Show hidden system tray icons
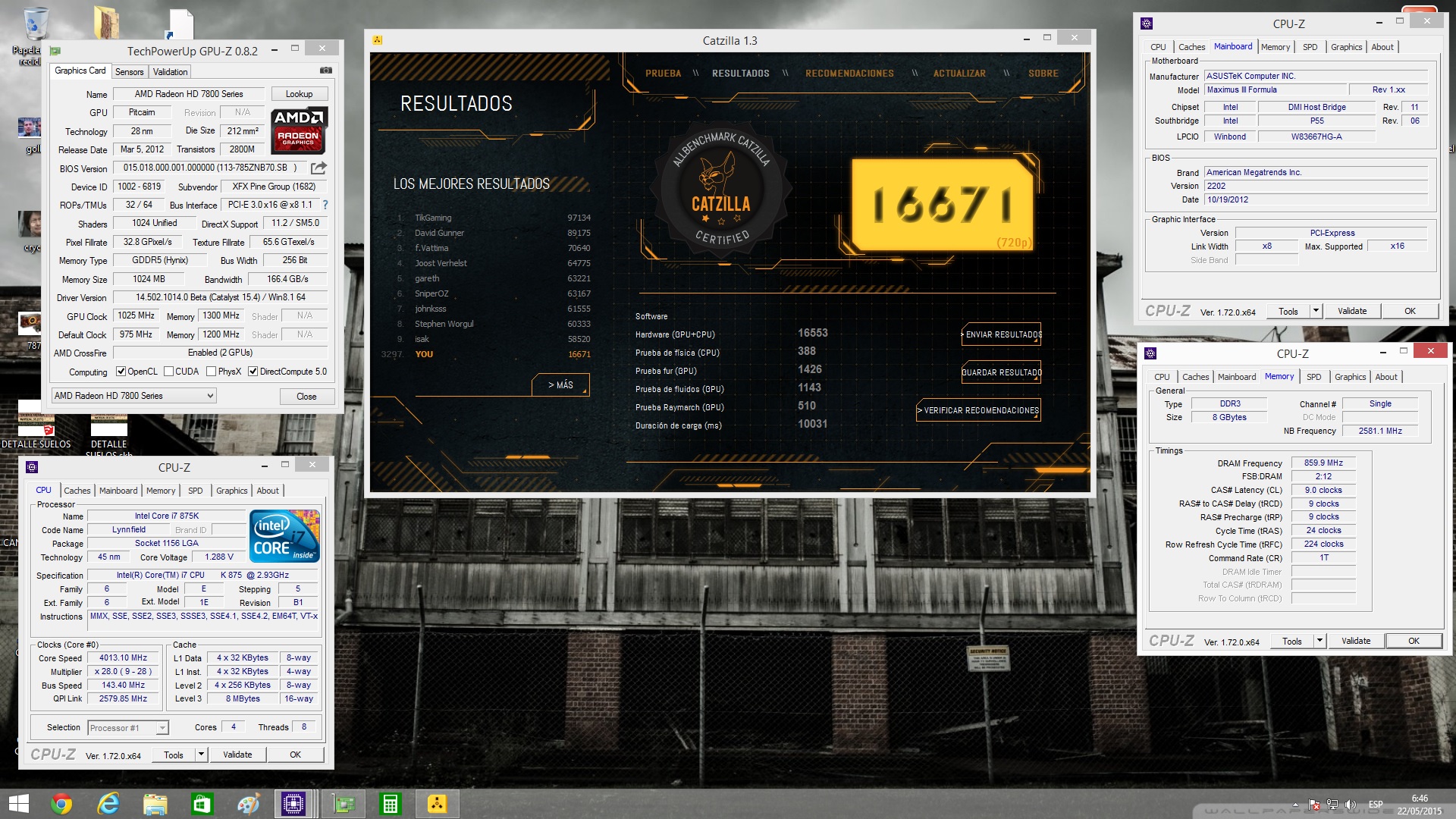1456x819 pixels. (1295, 805)
